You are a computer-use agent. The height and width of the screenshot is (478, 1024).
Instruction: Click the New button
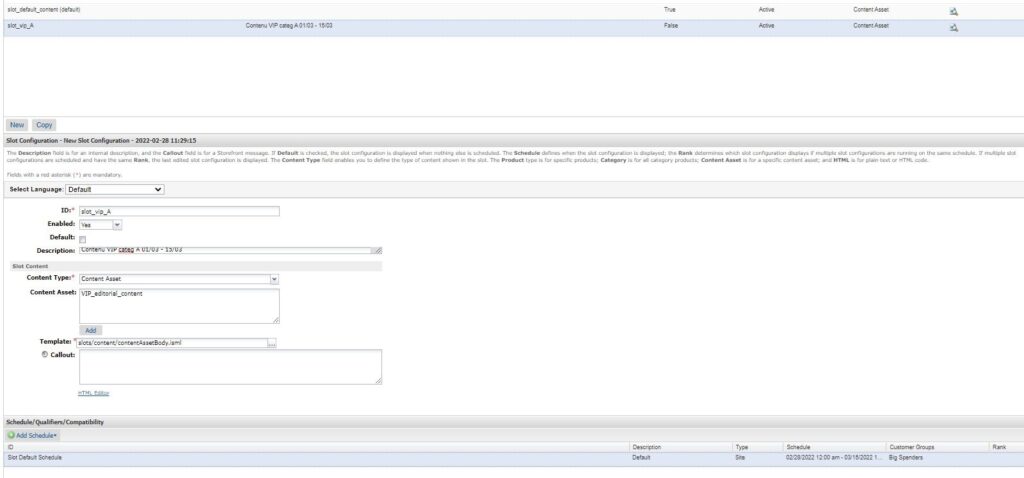(17, 125)
